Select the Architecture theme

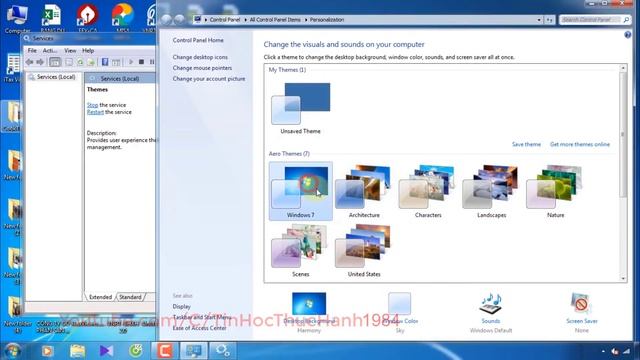click(x=364, y=191)
